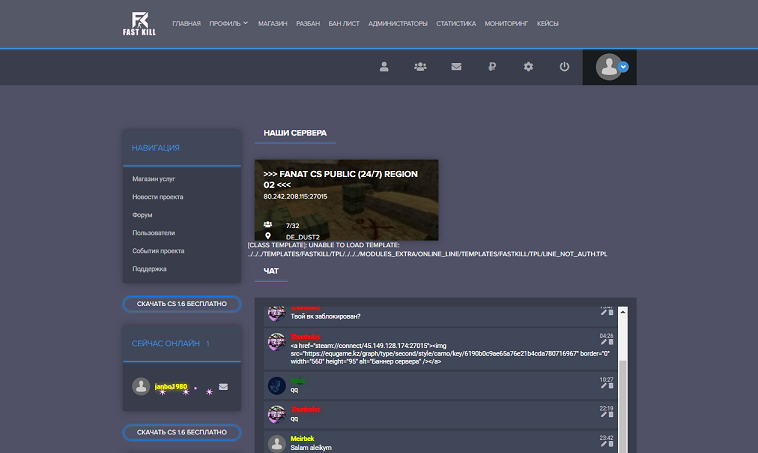
Task: Open the friends group icon
Action: pyautogui.click(x=420, y=67)
